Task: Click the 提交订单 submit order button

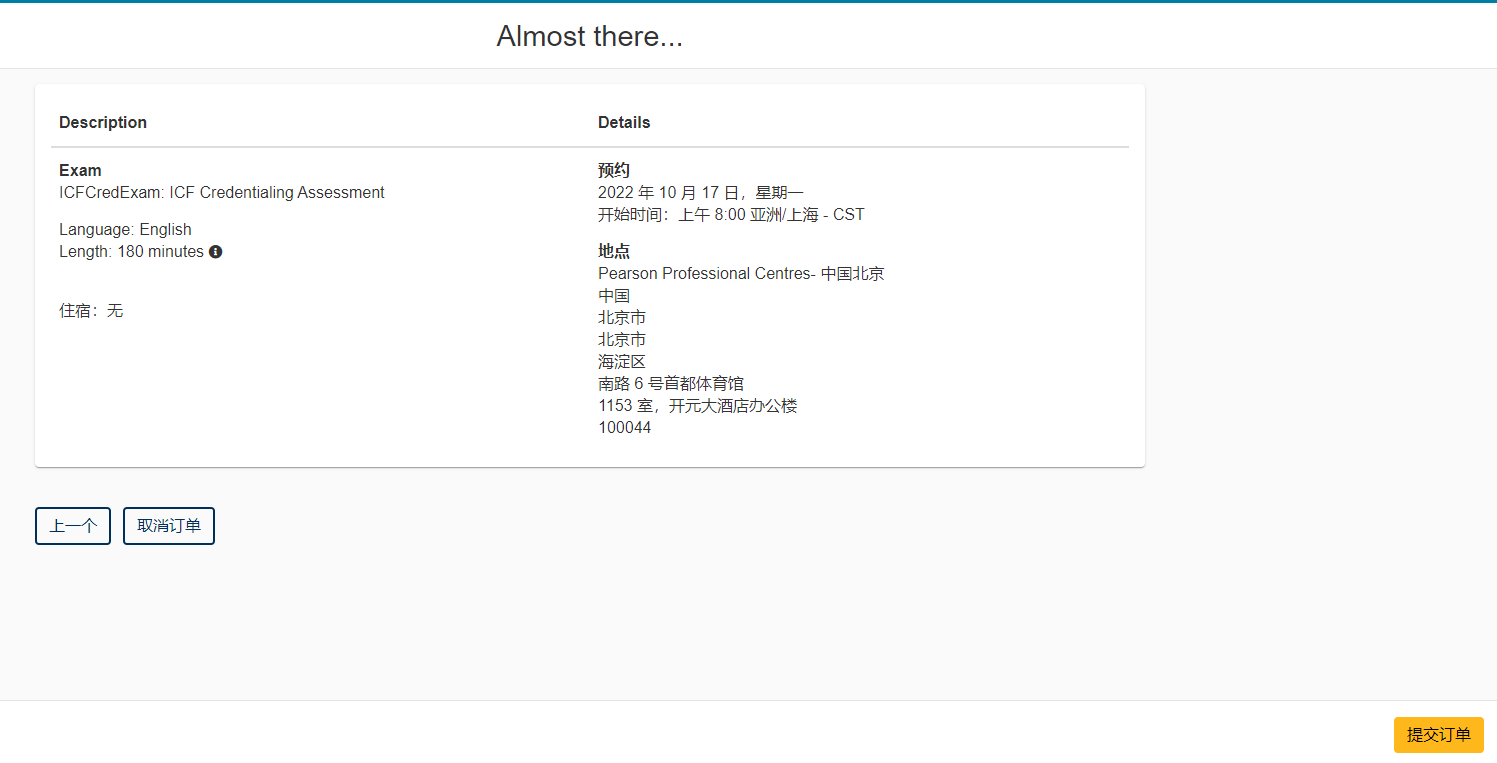Action: (x=1438, y=735)
